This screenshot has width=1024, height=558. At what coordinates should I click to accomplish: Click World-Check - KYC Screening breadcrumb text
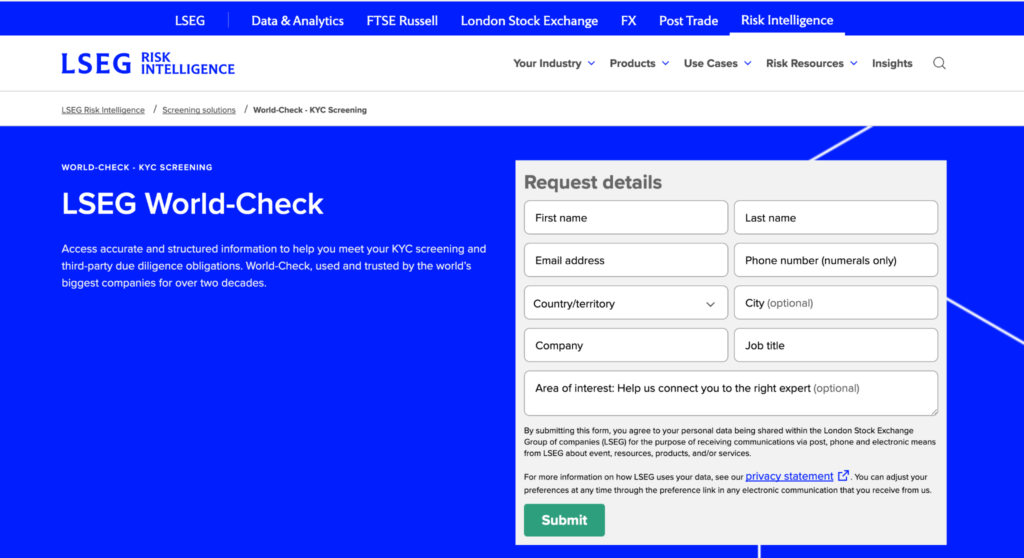(310, 110)
